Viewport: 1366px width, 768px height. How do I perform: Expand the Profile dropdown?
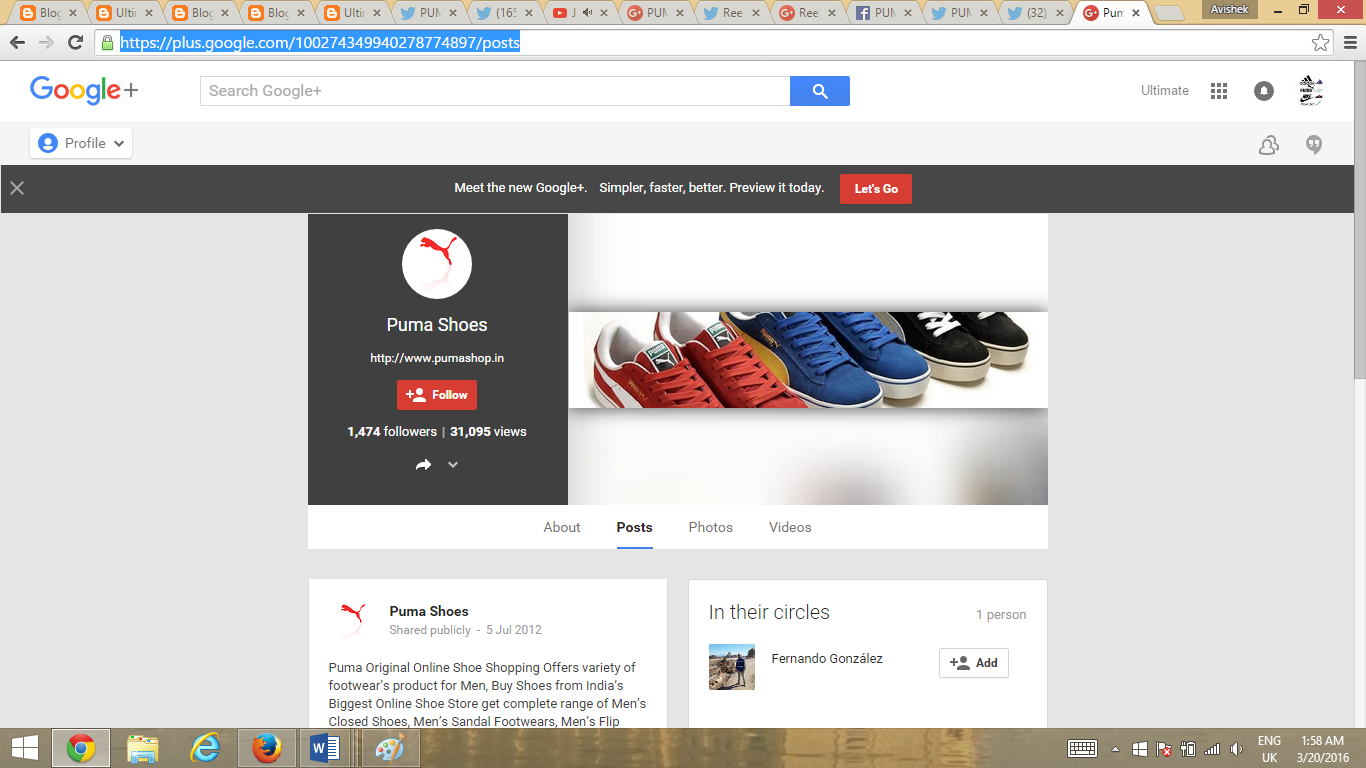80,142
